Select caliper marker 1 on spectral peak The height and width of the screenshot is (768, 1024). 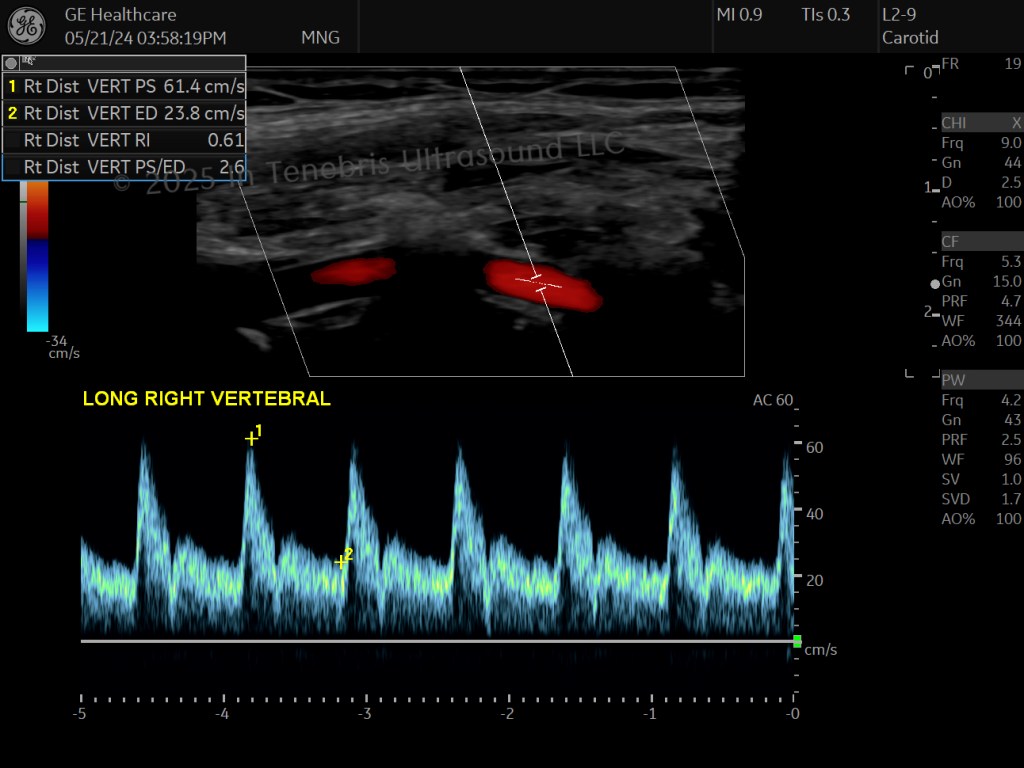(251, 438)
